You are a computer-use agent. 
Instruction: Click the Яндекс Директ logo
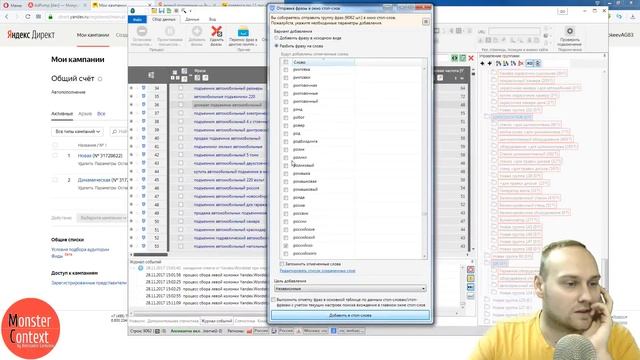coord(31,35)
